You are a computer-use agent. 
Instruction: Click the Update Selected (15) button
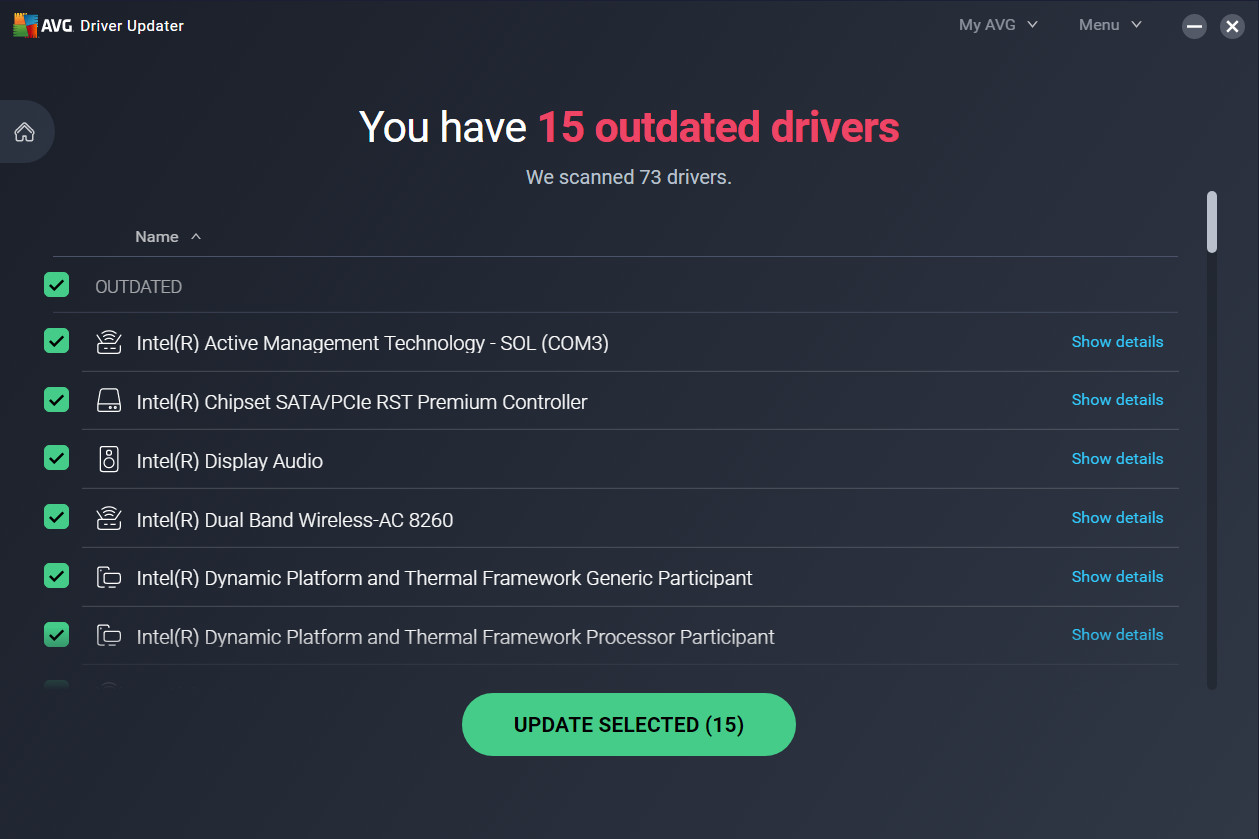628,725
